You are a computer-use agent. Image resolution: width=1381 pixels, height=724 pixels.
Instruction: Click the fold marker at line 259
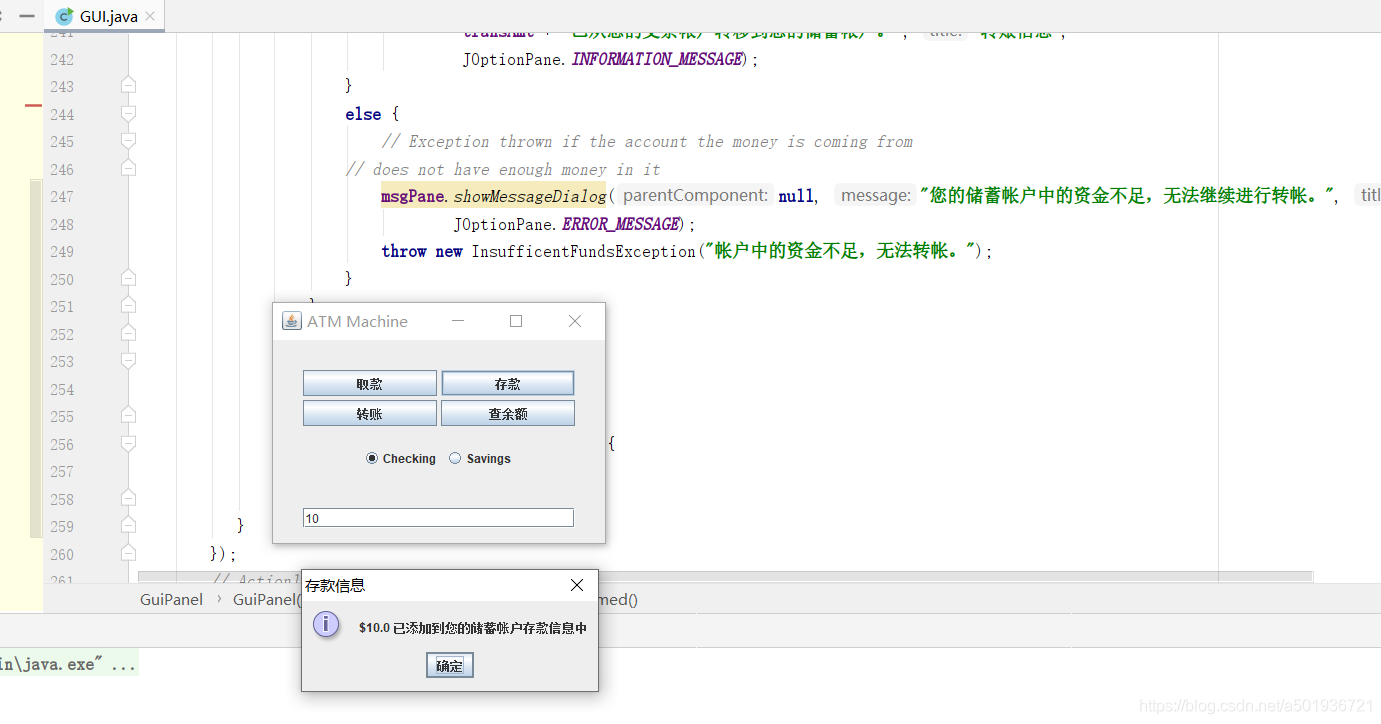point(128,526)
